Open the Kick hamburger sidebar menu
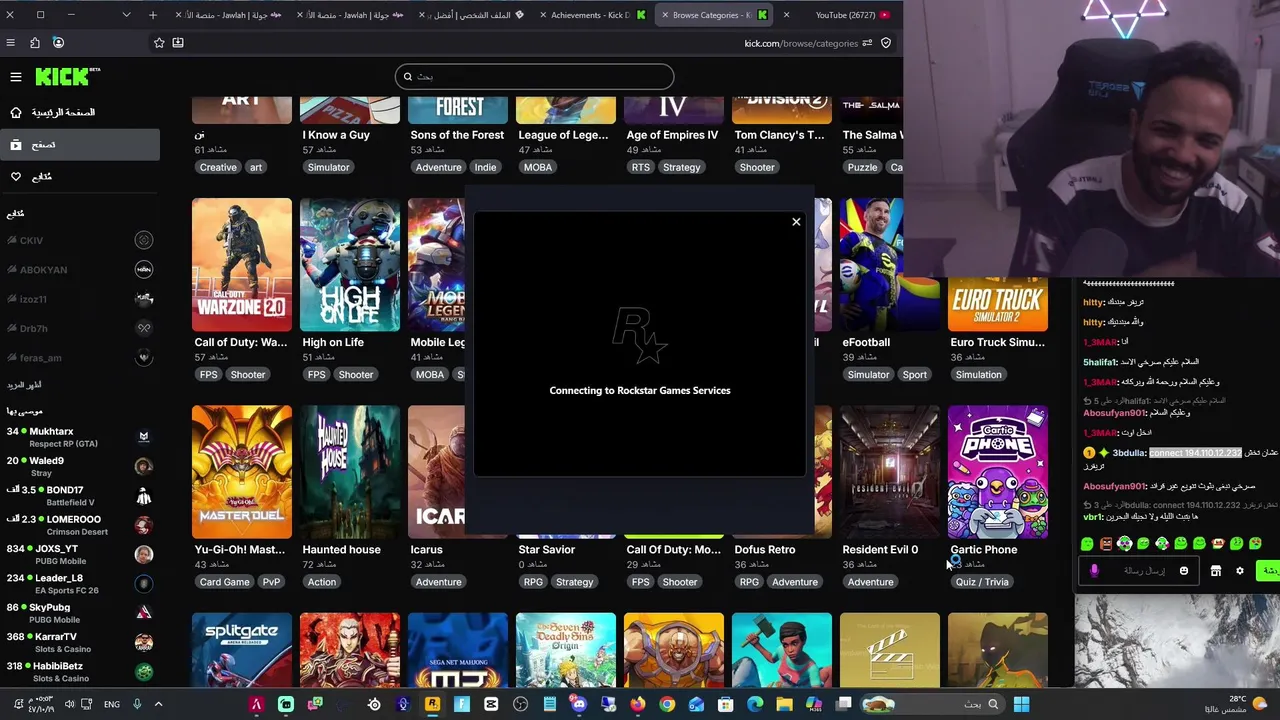This screenshot has width=1280, height=720. (x=16, y=77)
